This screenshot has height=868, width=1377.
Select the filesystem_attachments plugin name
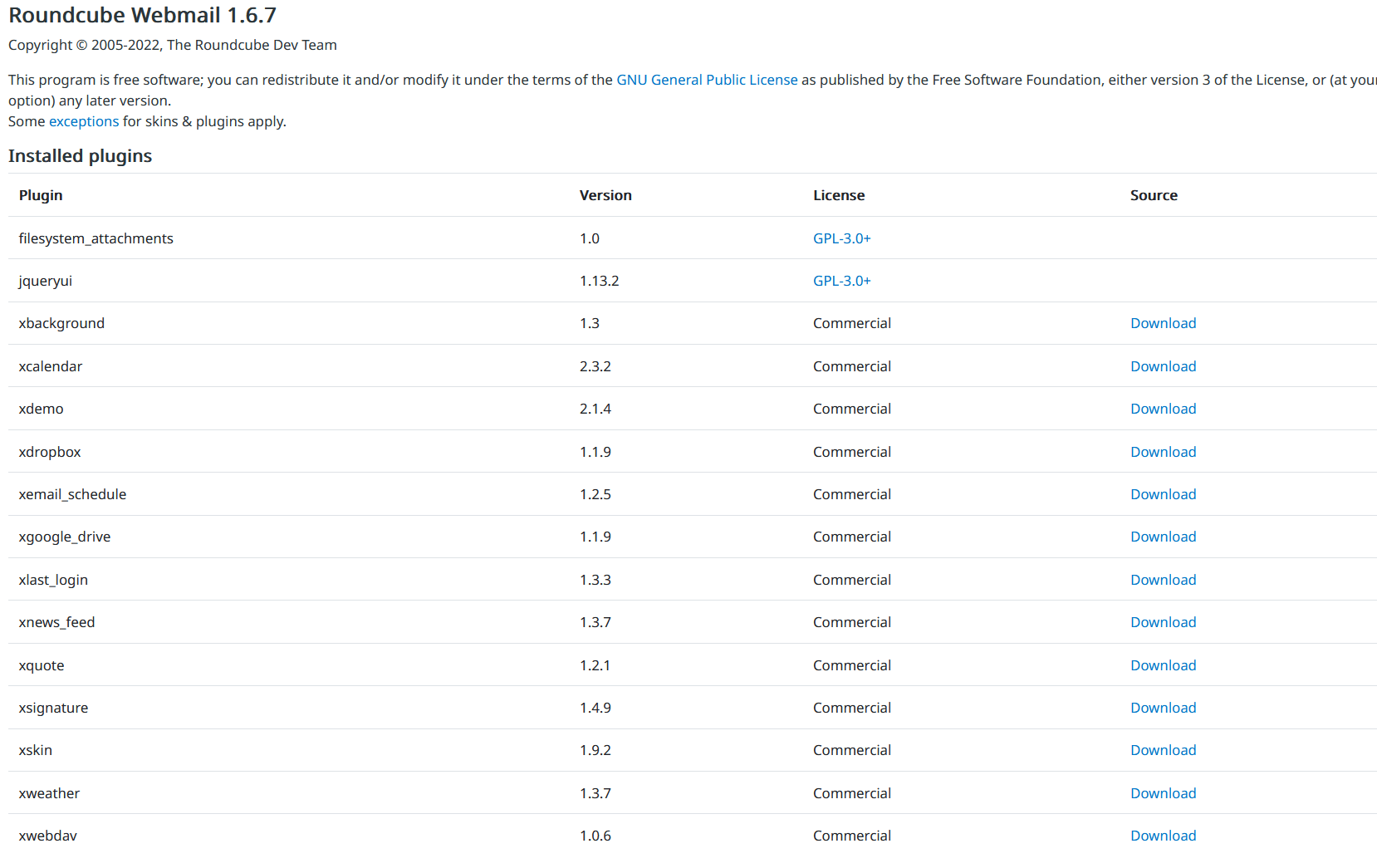(x=96, y=238)
